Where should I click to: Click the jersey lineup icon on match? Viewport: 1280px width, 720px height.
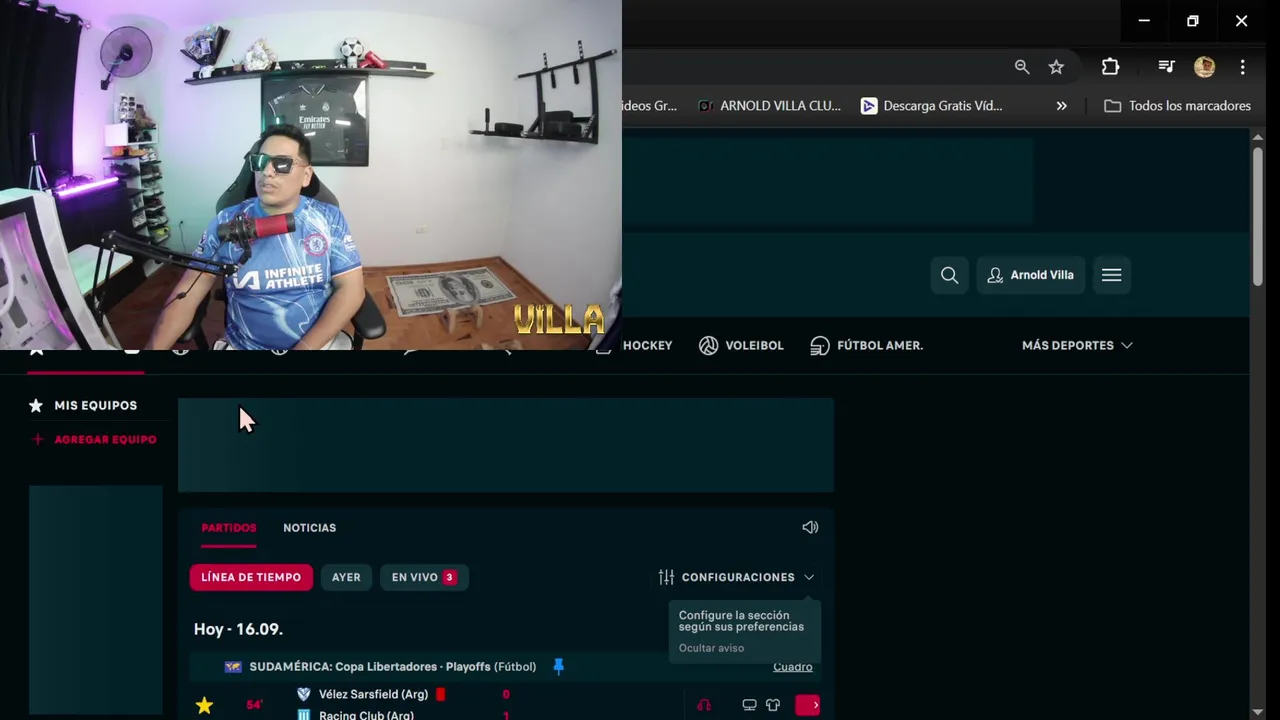(773, 705)
